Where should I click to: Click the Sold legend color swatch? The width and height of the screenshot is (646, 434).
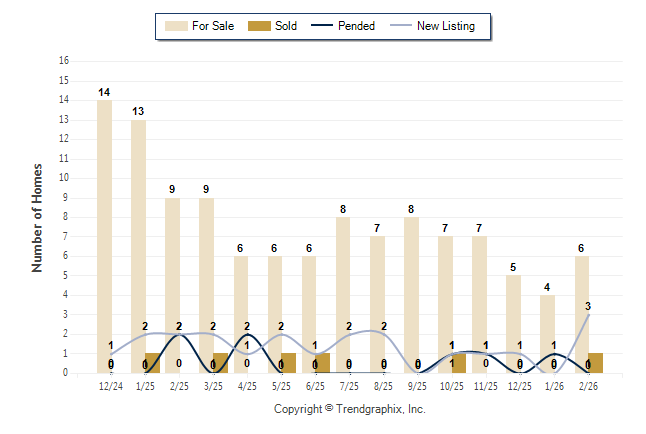[257, 26]
